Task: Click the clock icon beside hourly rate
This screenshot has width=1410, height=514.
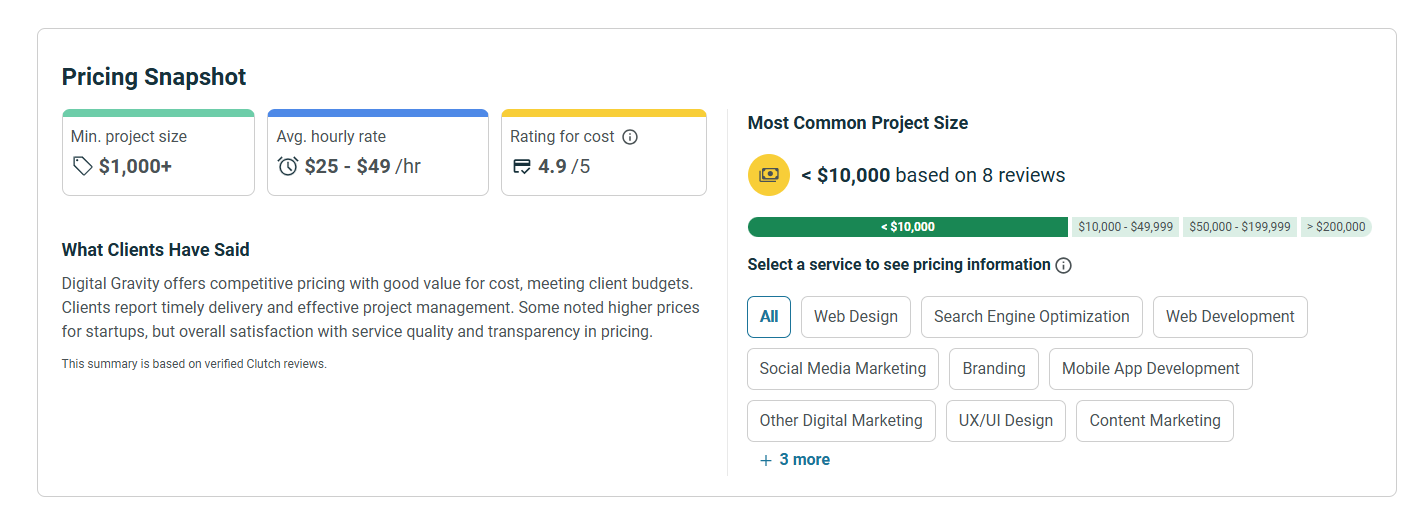Action: tap(288, 166)
